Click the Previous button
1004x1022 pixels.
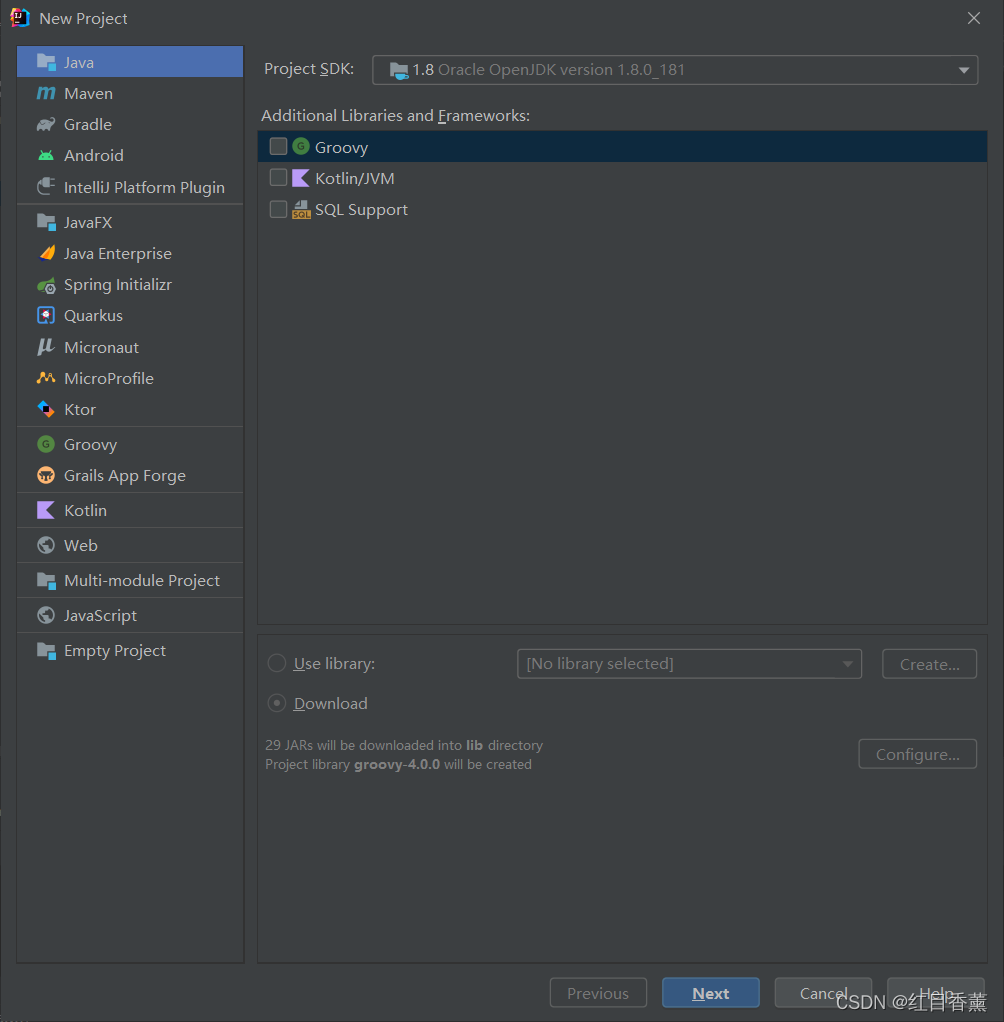click(598, 993)
